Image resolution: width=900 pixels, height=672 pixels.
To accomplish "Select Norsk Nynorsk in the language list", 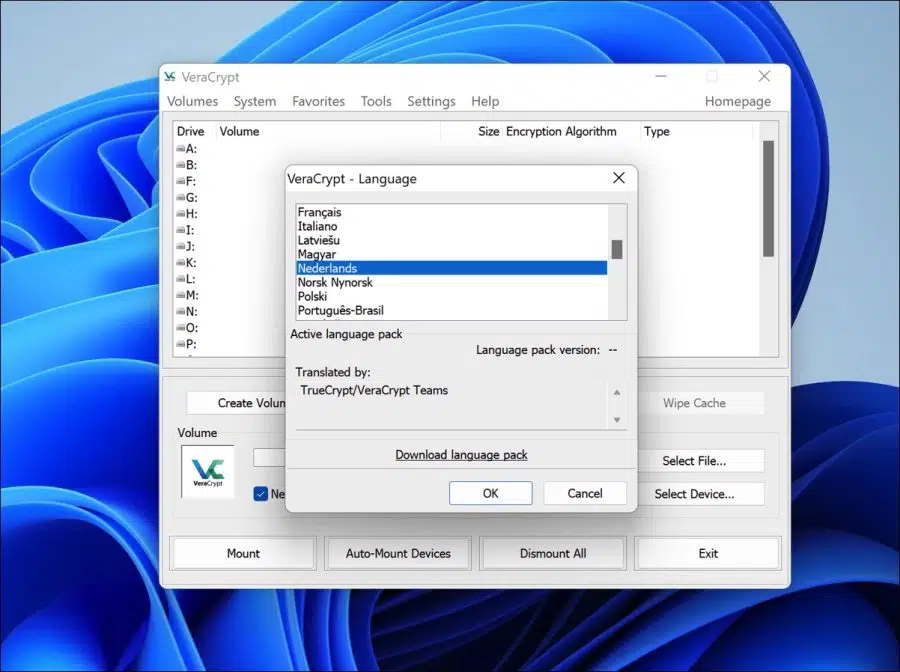I will pos(452,282).
